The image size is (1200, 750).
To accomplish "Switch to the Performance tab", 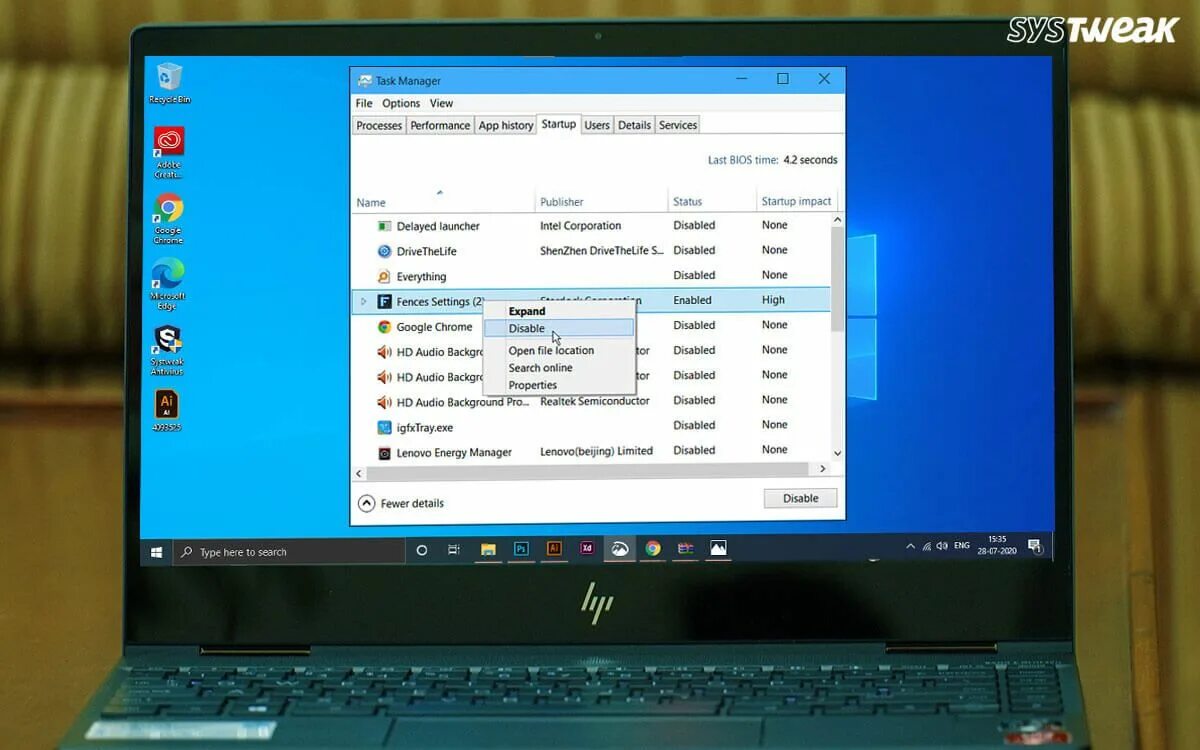I will pyautogui.click(x=440, y=125).
